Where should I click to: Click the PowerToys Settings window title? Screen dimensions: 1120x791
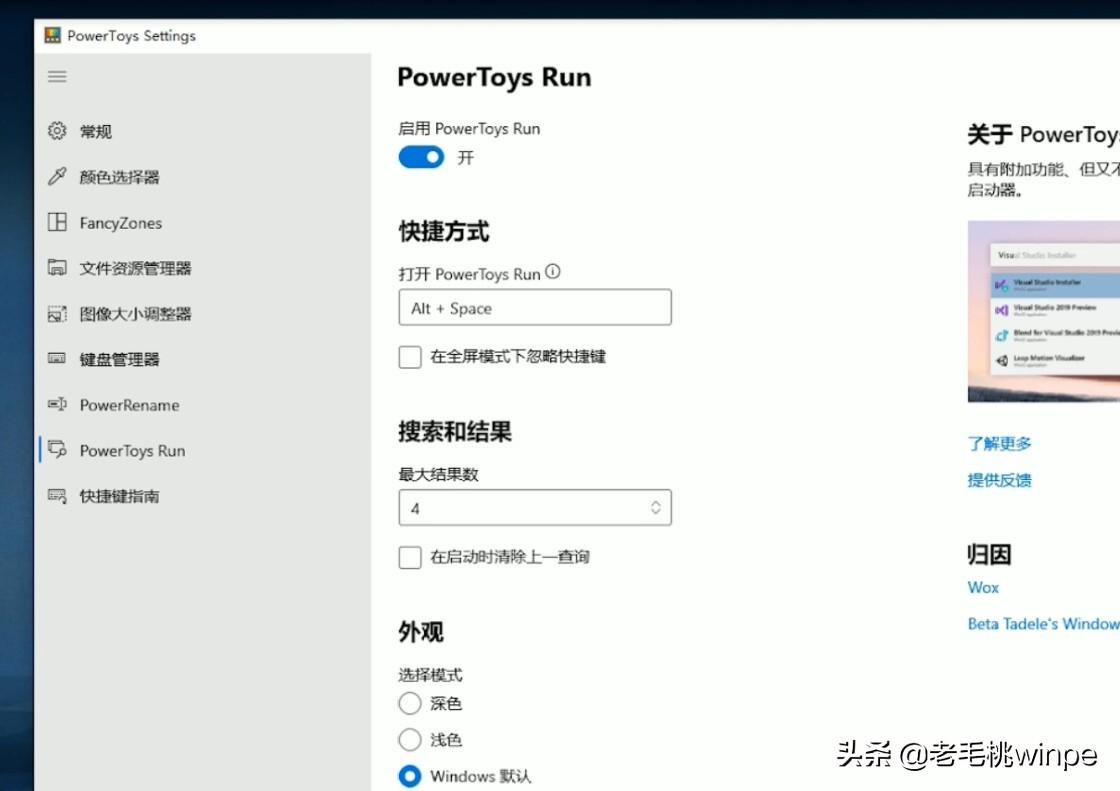coord(131,36)
